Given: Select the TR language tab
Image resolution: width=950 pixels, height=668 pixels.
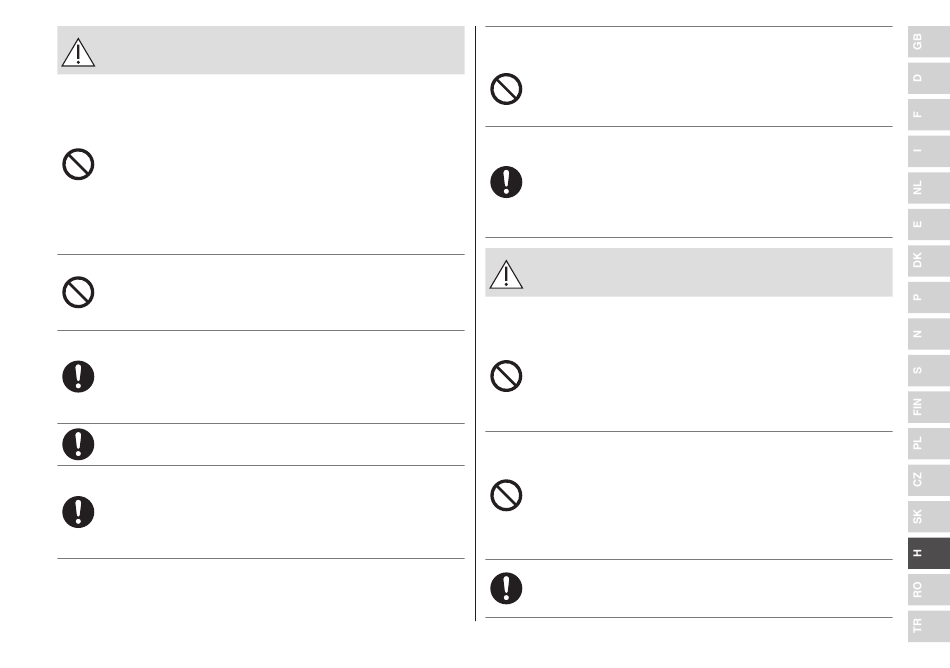Looking at the screenshot, I should click(x=928, y=626).
